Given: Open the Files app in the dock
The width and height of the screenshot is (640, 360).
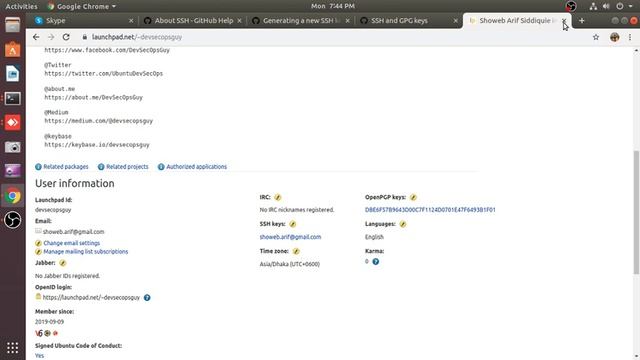Looking at the screenshot, I should (12, 25).
